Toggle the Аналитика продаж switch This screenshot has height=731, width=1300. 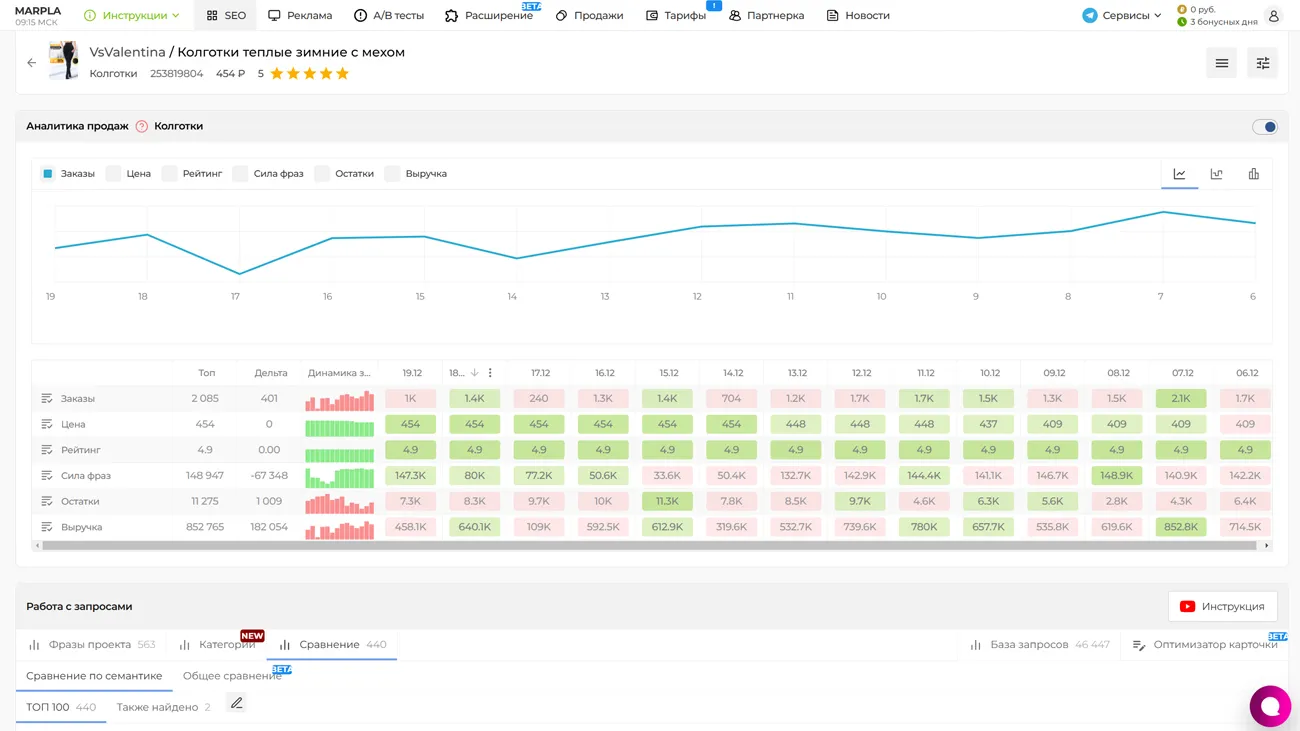[1264, 127]
